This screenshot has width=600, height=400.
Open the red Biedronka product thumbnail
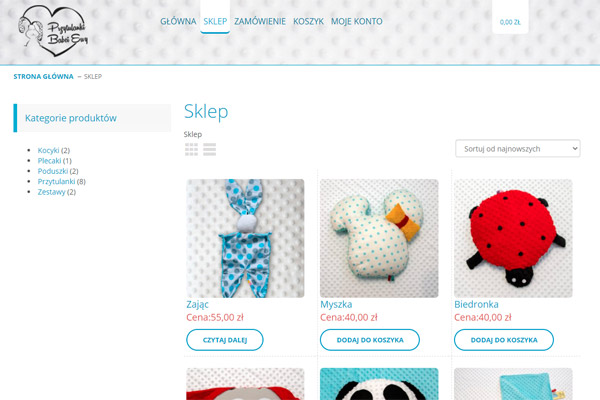pyautogui.click(x=513, y=238)
